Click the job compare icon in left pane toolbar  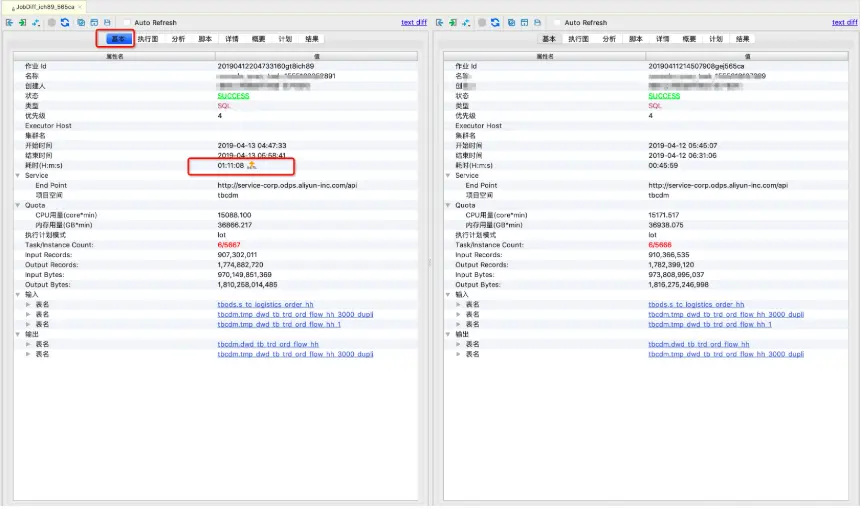36,23
